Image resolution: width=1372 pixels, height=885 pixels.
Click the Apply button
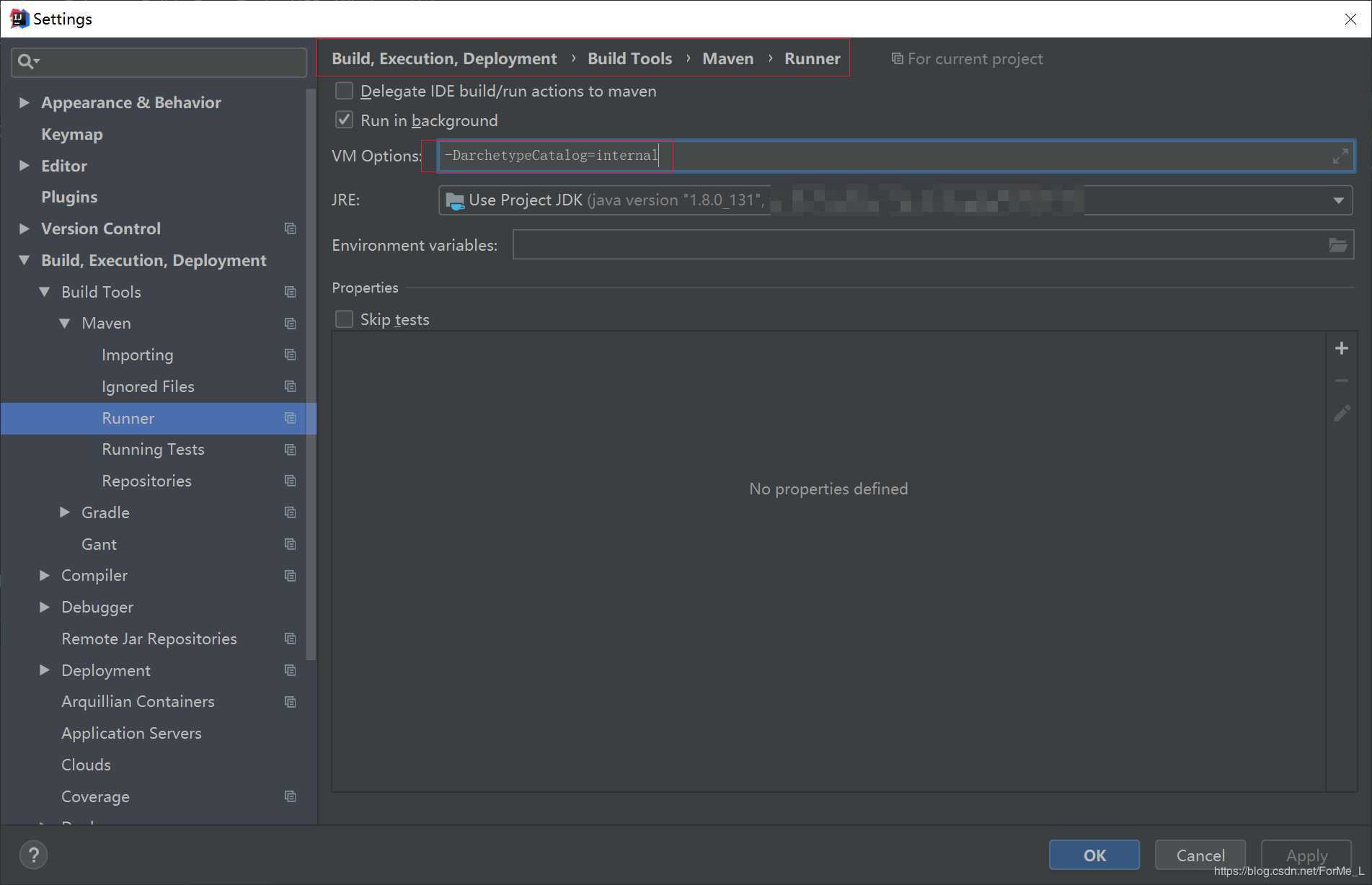click(1306, 855)
